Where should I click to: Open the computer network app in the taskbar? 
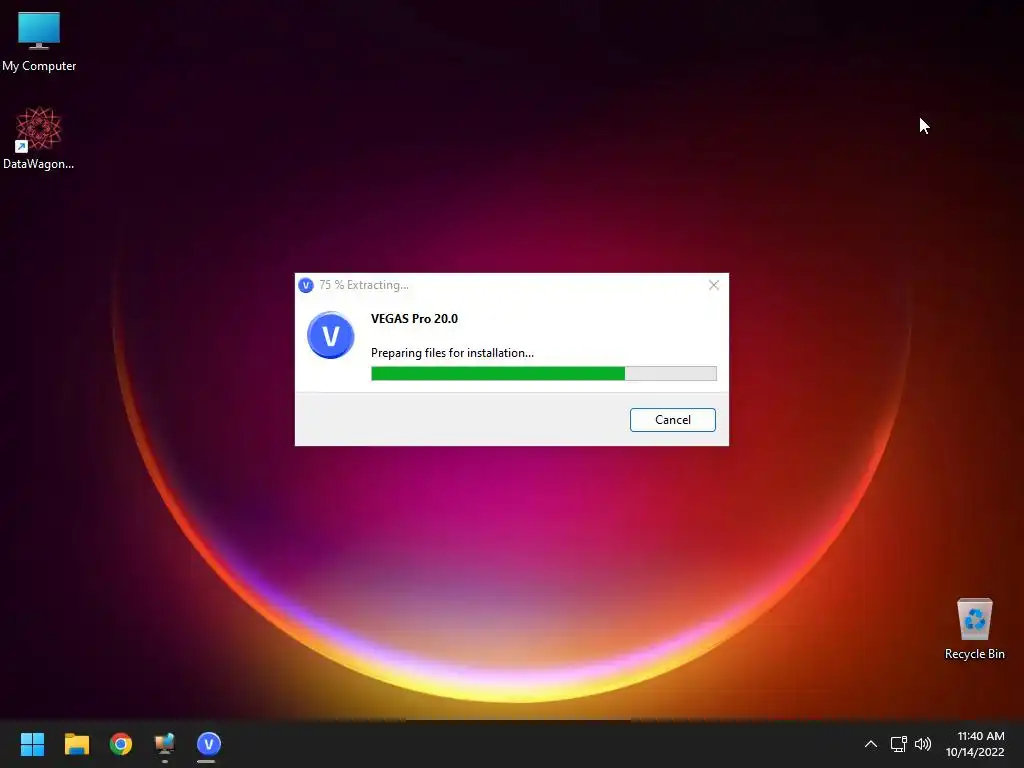click(x=165, y=744)
